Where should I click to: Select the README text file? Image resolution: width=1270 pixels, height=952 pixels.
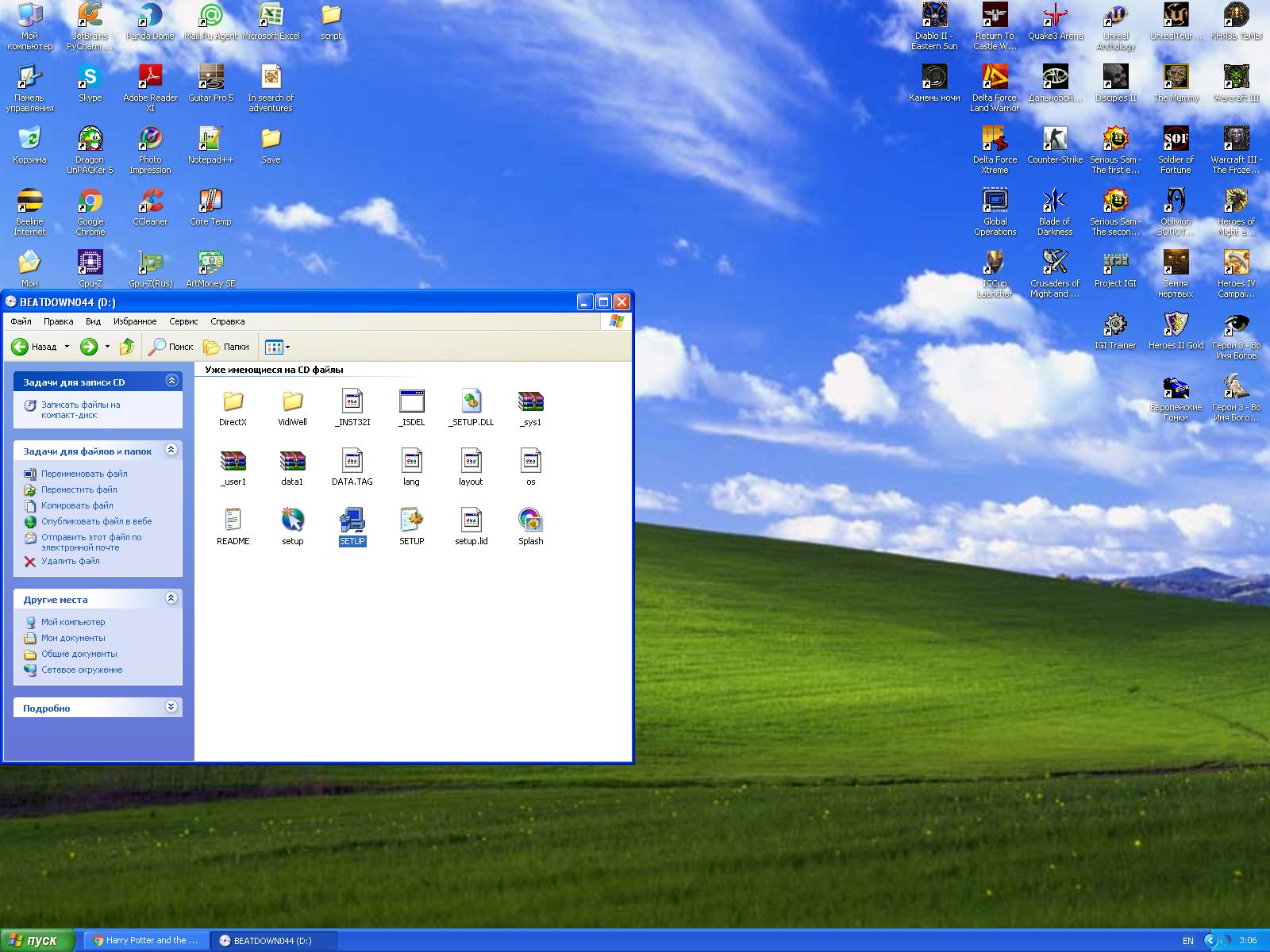pos(233,520)
